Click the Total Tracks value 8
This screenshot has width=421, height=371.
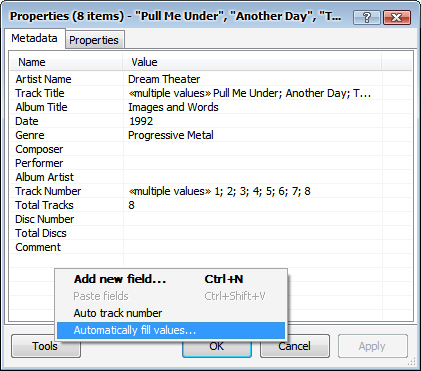pos(131,205)
